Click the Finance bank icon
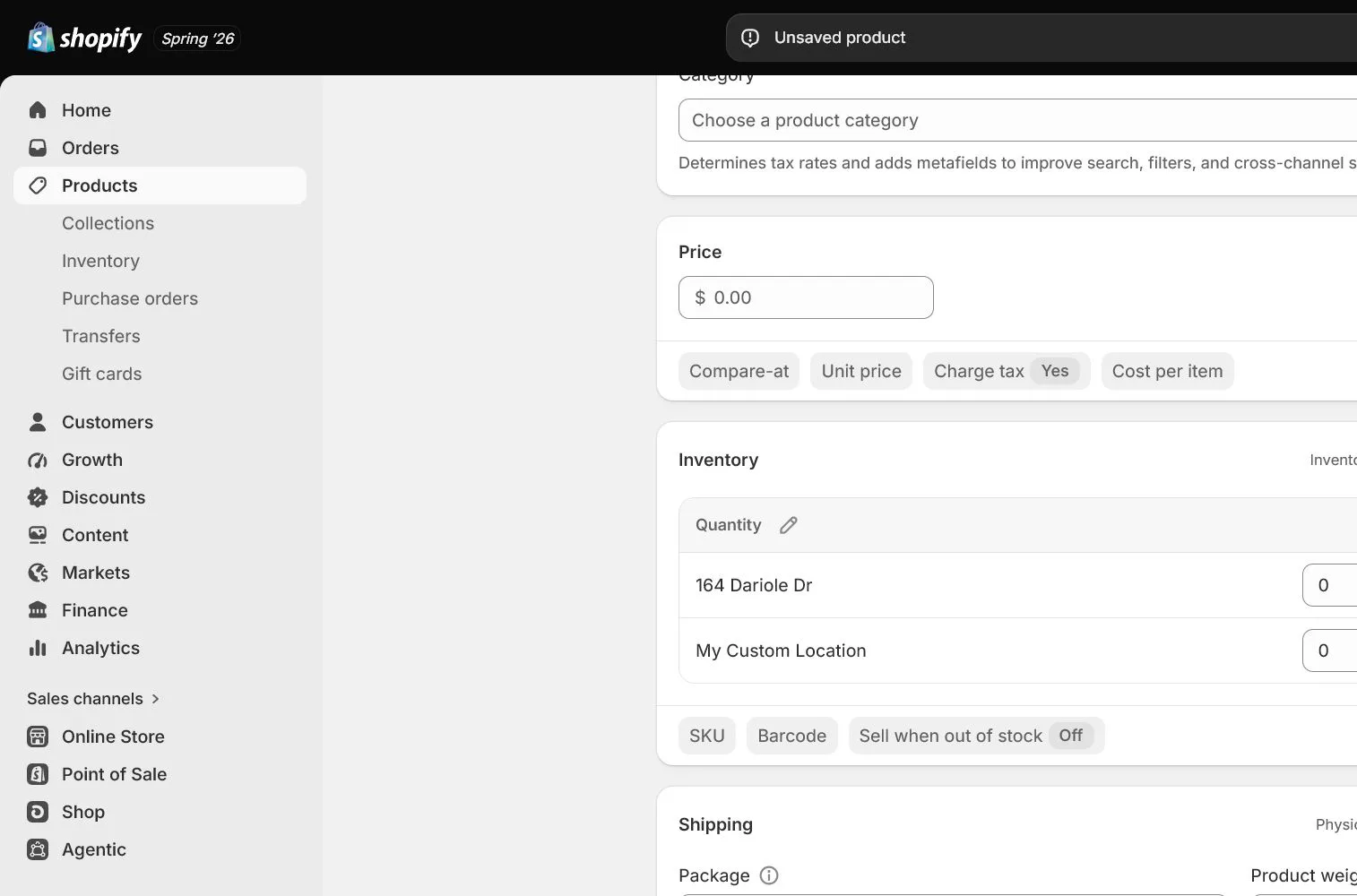The width and height of the screenshot is (1357, 896). pyautogui.click(x=38, y=610)
